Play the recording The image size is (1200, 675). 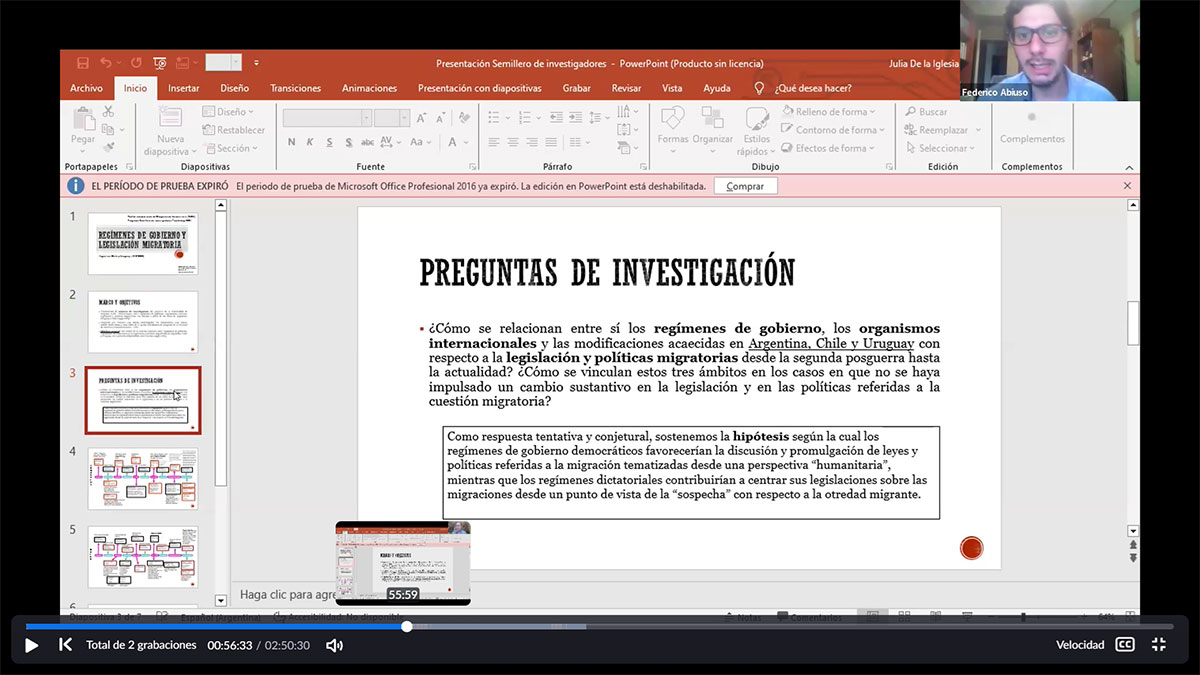point(31,645)
